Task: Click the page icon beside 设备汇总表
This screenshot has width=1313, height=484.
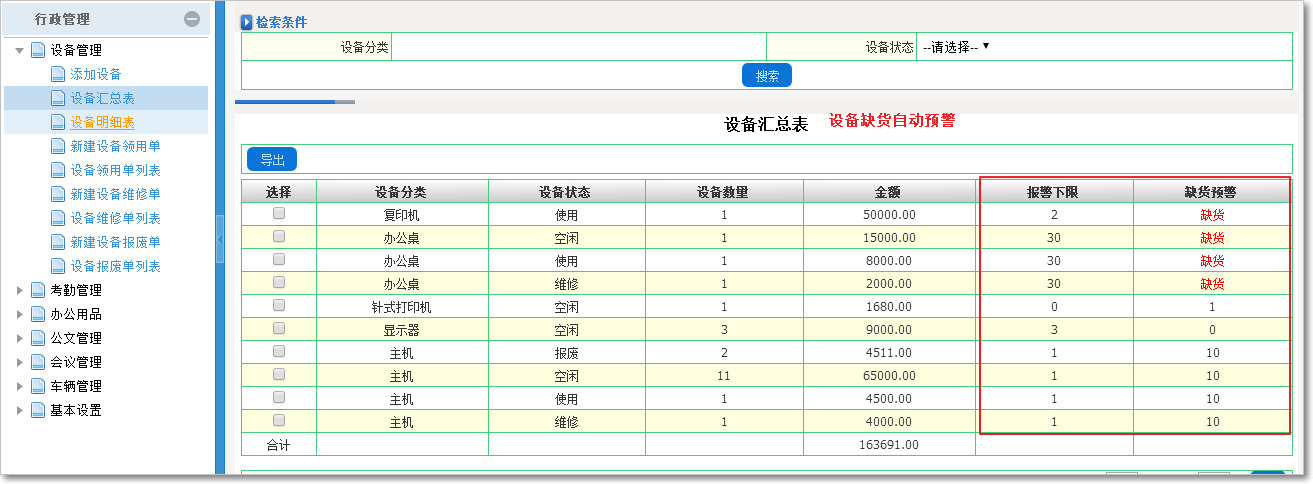Action: coord(58,98)
